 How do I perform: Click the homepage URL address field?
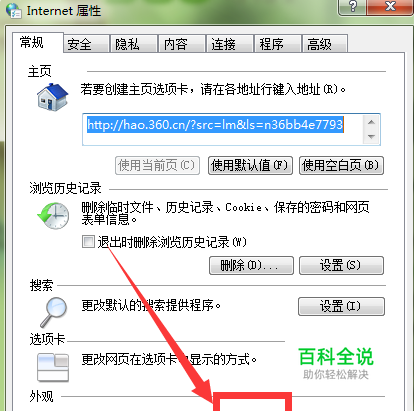(x=223, y=129)
